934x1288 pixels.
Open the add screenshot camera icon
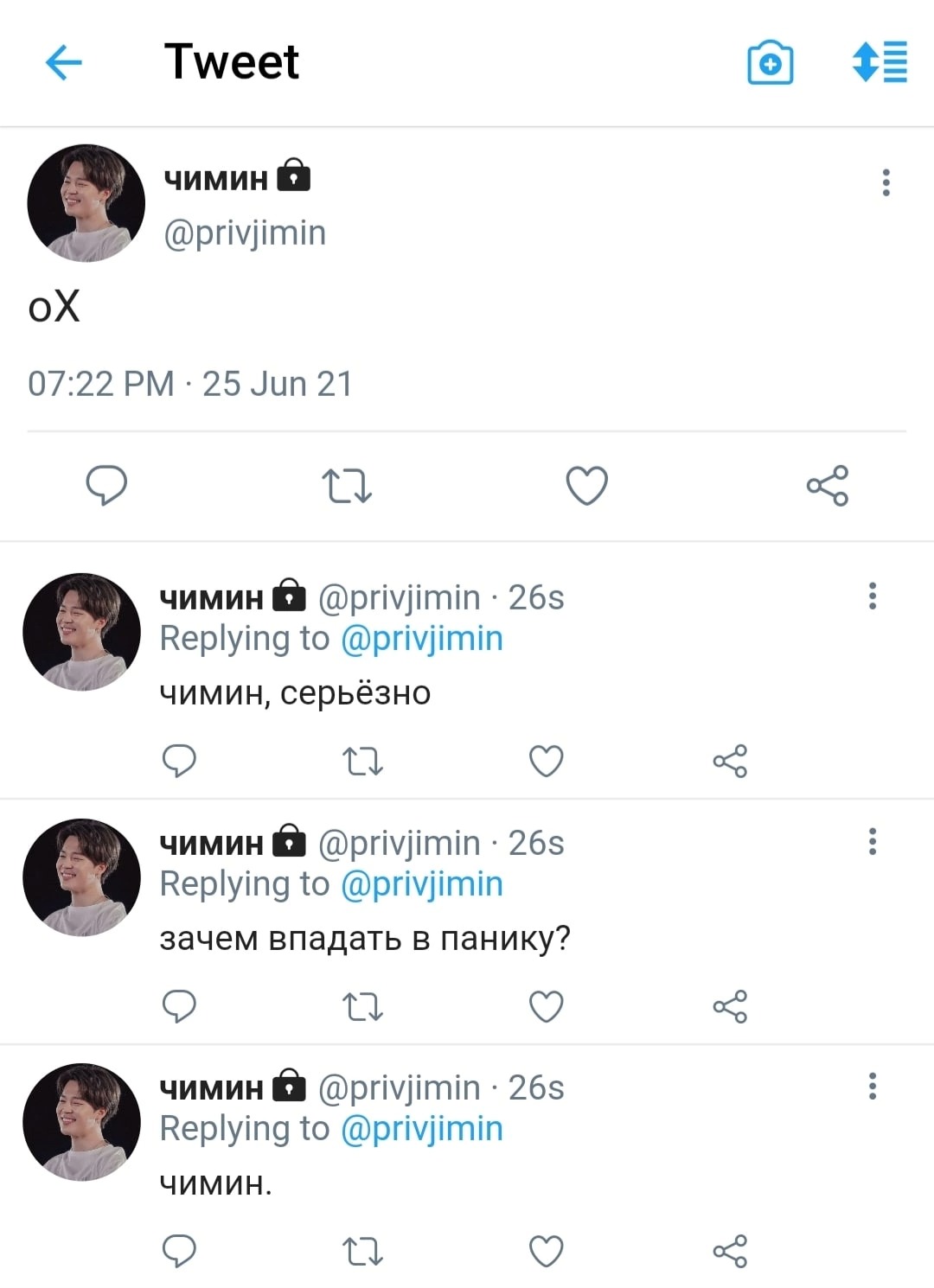(770, 62)
